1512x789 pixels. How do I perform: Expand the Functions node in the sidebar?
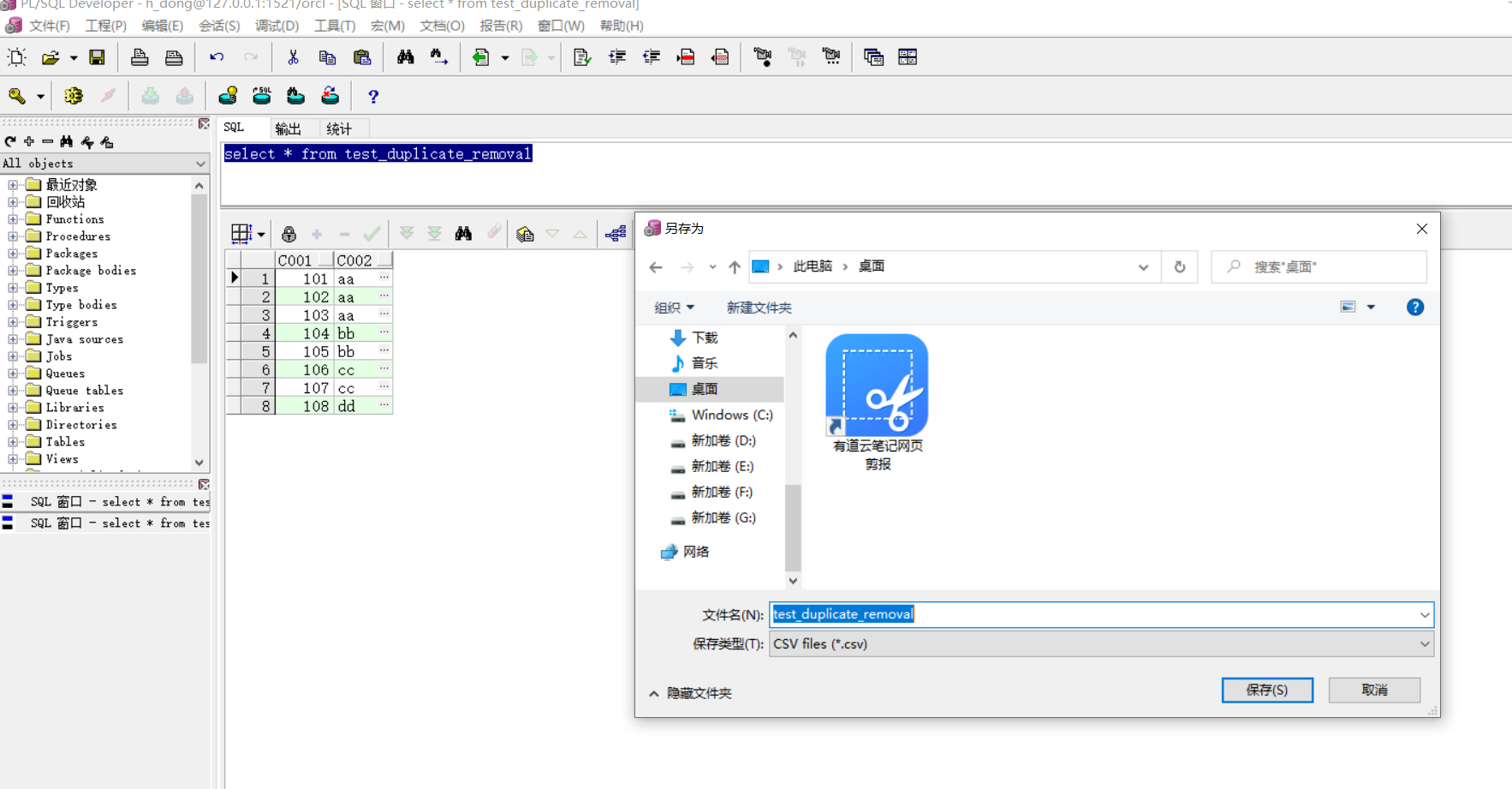point(12,218)
